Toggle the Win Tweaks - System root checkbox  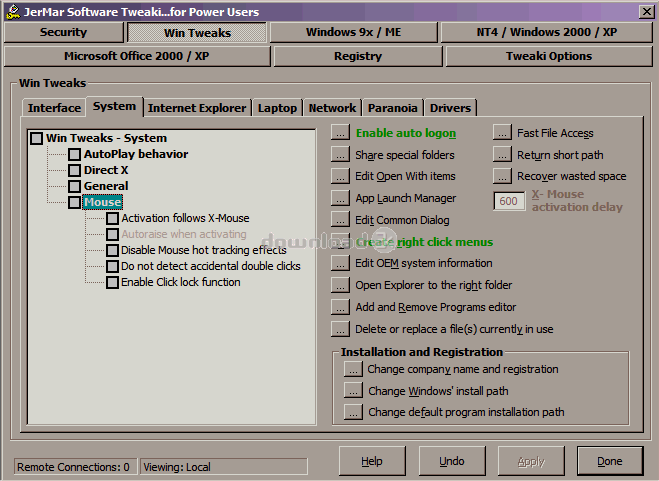pos(37,138)
